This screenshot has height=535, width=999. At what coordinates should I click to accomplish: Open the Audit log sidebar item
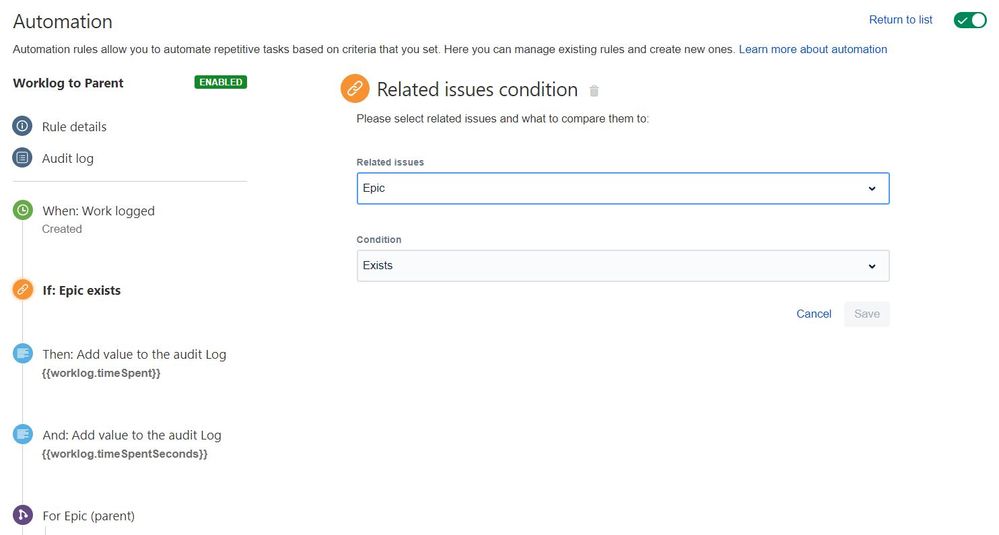[x=68, y=159]
